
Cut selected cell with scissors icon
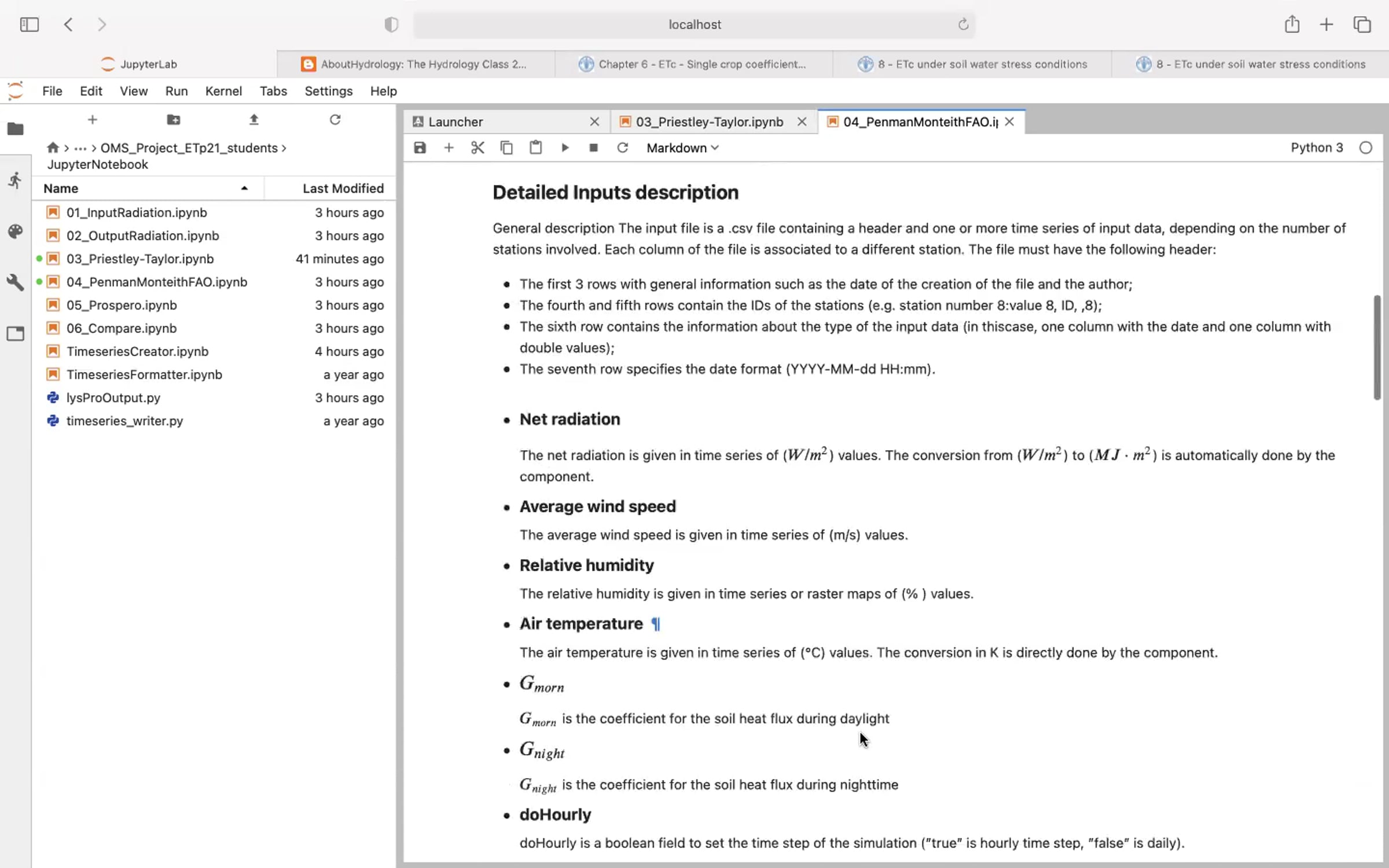[477, 148]
